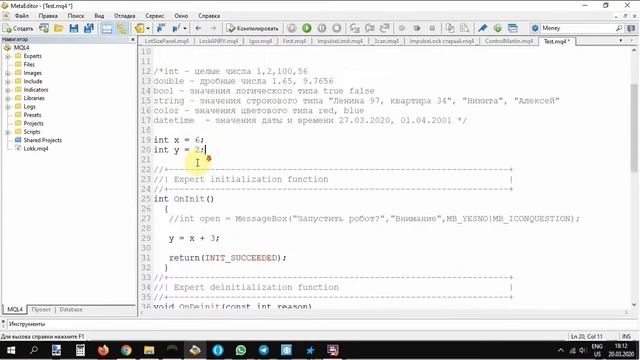Expand the Include folder node

click(8, 82)
